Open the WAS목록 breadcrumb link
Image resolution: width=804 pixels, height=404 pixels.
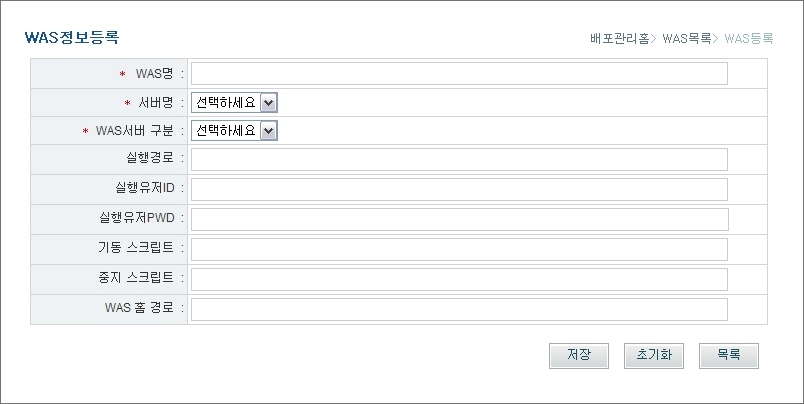pos(687,39)
